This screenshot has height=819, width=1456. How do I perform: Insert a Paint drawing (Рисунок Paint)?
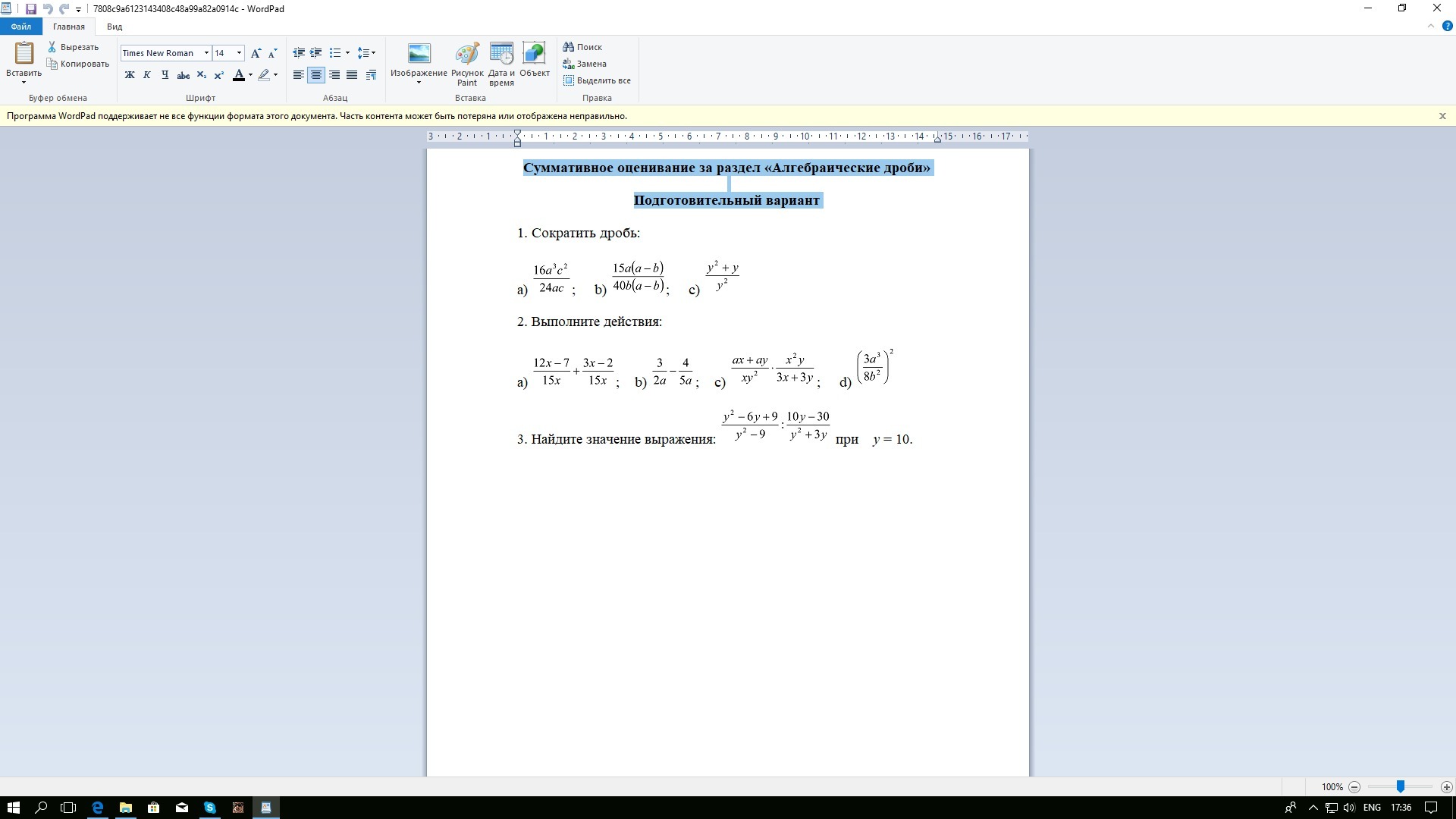click(467, 55)
